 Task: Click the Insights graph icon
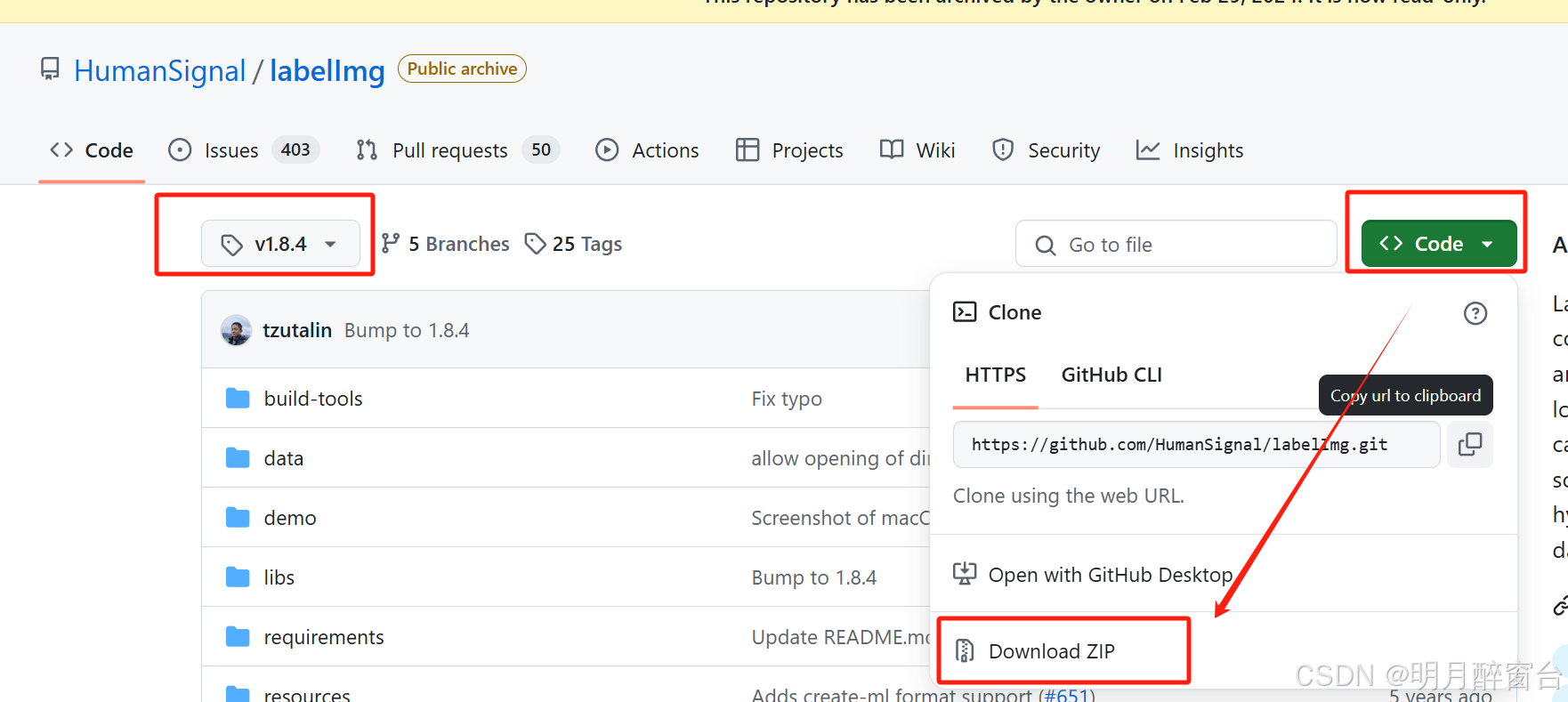point(1148,149)
